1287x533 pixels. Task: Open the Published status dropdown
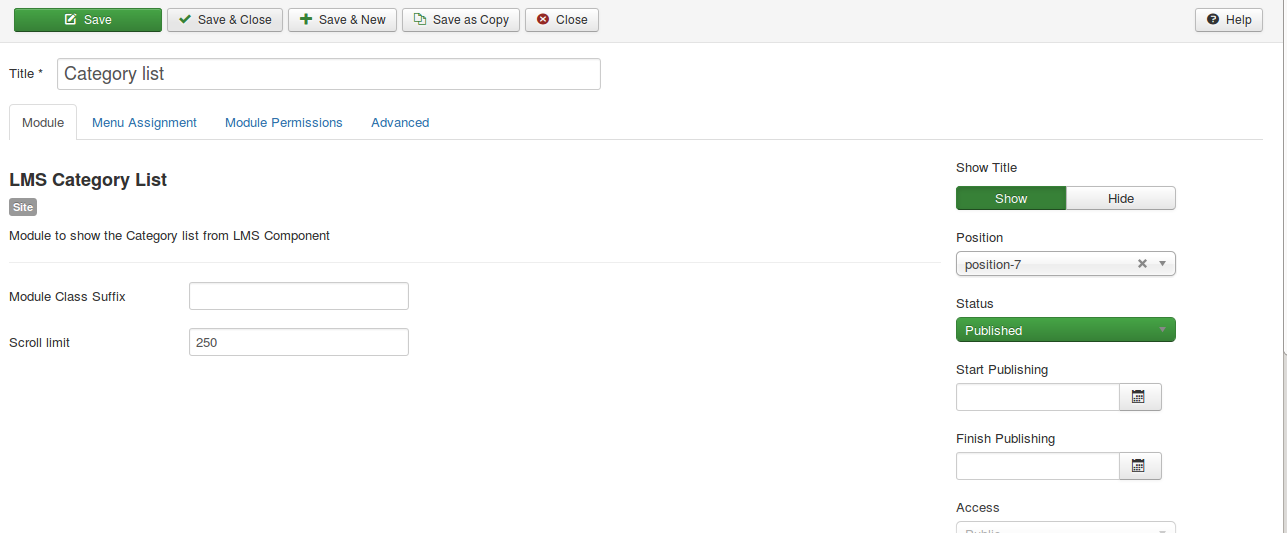(1065, 330)
